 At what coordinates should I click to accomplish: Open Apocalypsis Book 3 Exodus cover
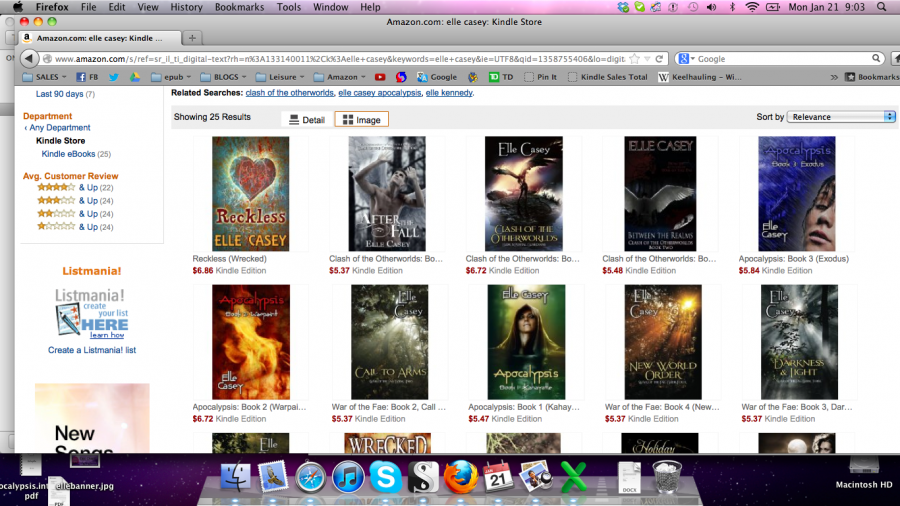(797, 193)
